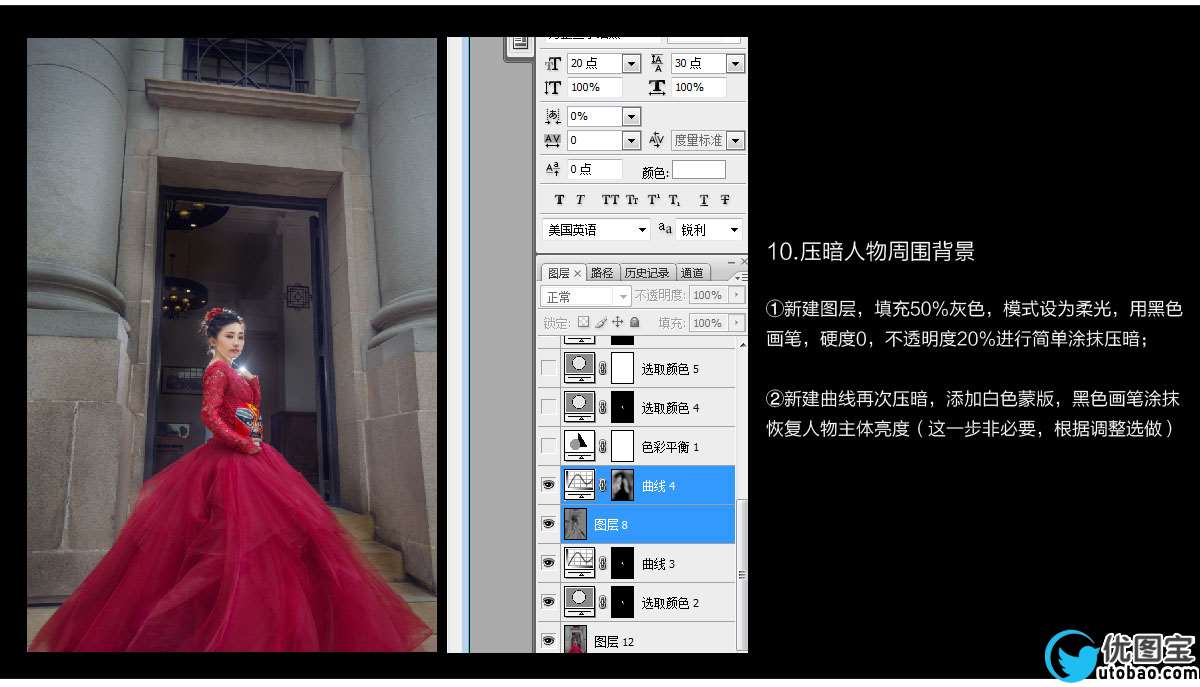Click the kerning icon beside 度量标准
Viewport: 1200px width, 687px height.
tap(657, 140)
